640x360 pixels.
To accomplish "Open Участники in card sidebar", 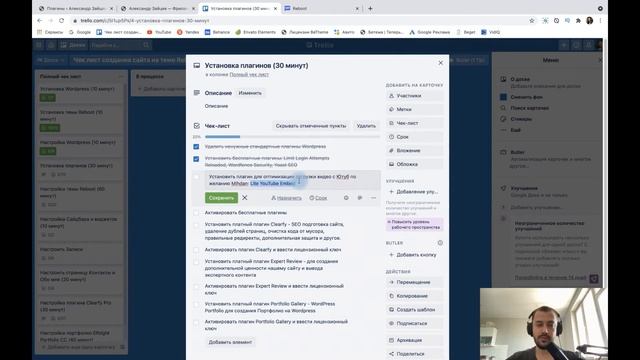I will tap(414, 96).
